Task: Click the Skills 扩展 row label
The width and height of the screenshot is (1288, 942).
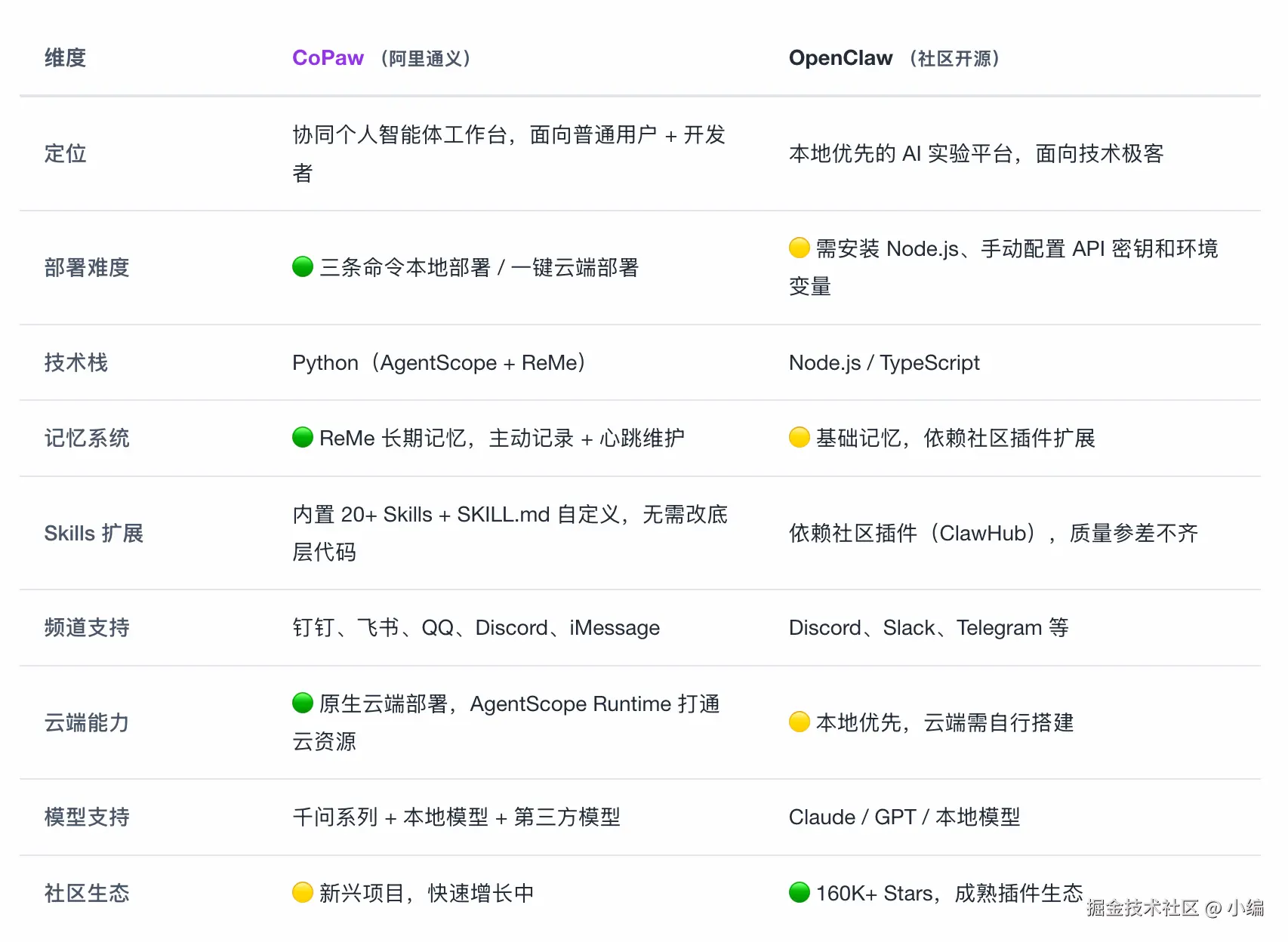Action: 94,533
